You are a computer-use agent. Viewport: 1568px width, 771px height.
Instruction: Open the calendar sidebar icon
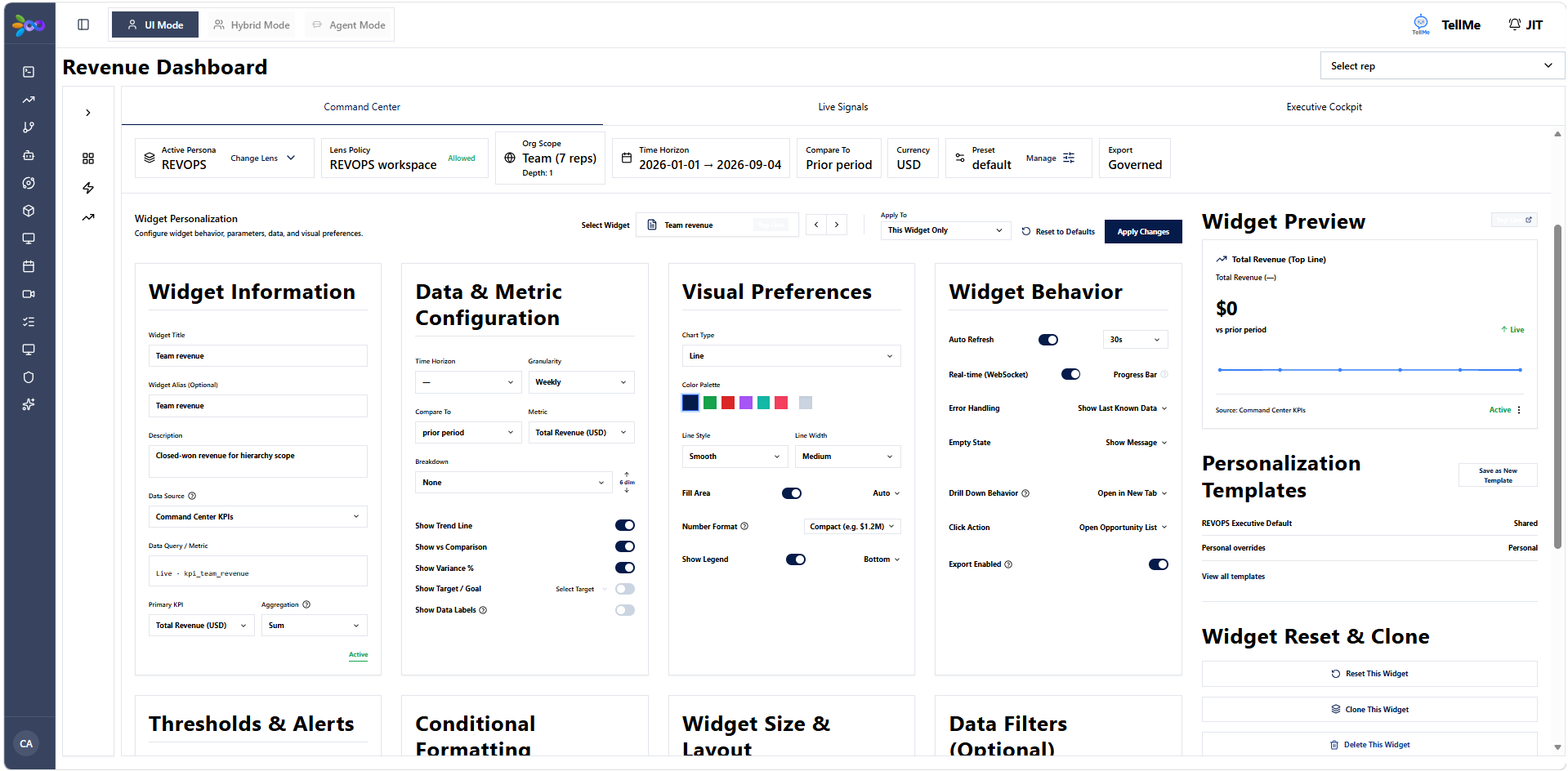click(29, 266)
